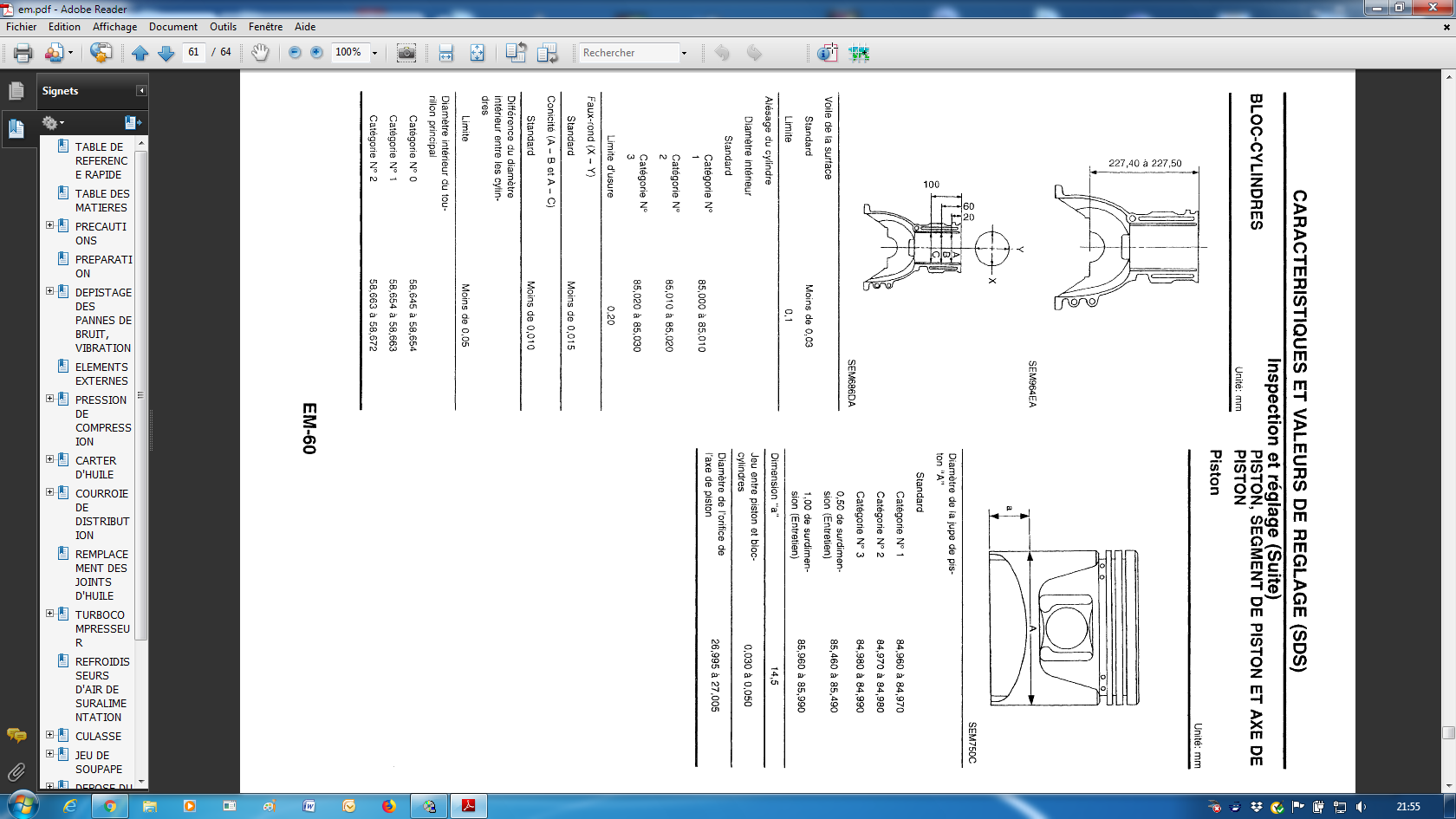Go to previous page with up arrow
Image resolution: width=1456 pixels, height=819 pixels.
140,53
